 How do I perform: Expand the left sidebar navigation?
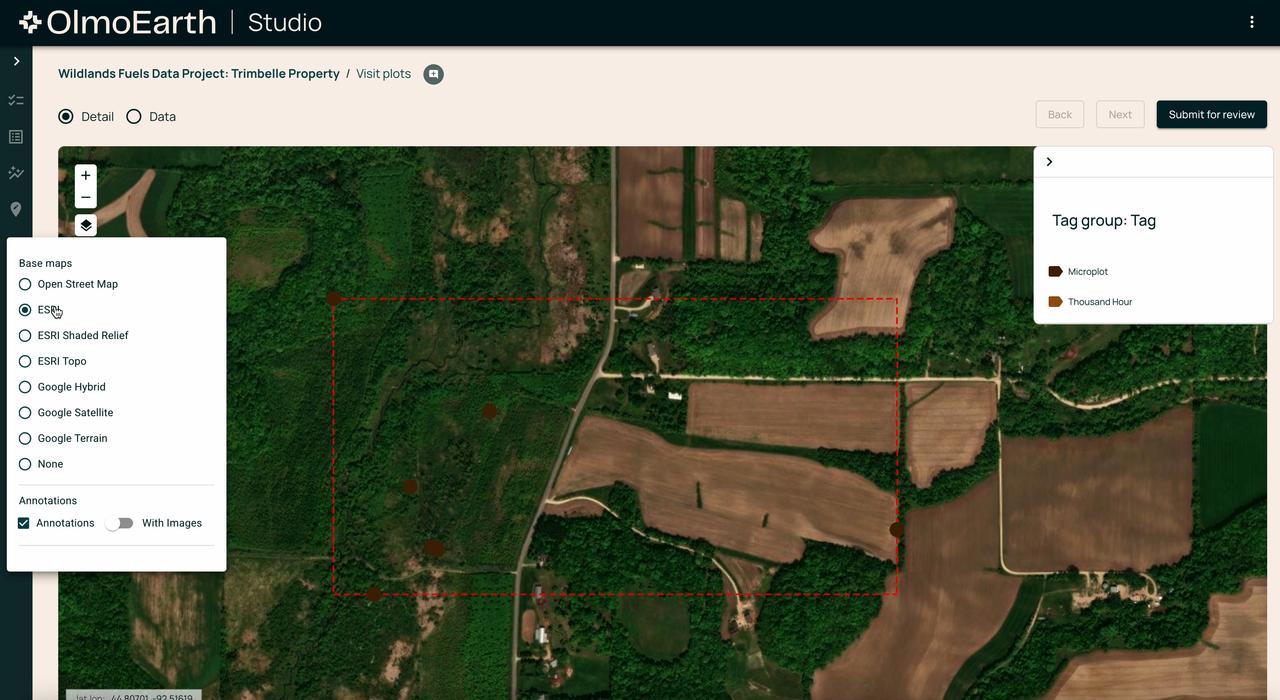click(16, 61)
